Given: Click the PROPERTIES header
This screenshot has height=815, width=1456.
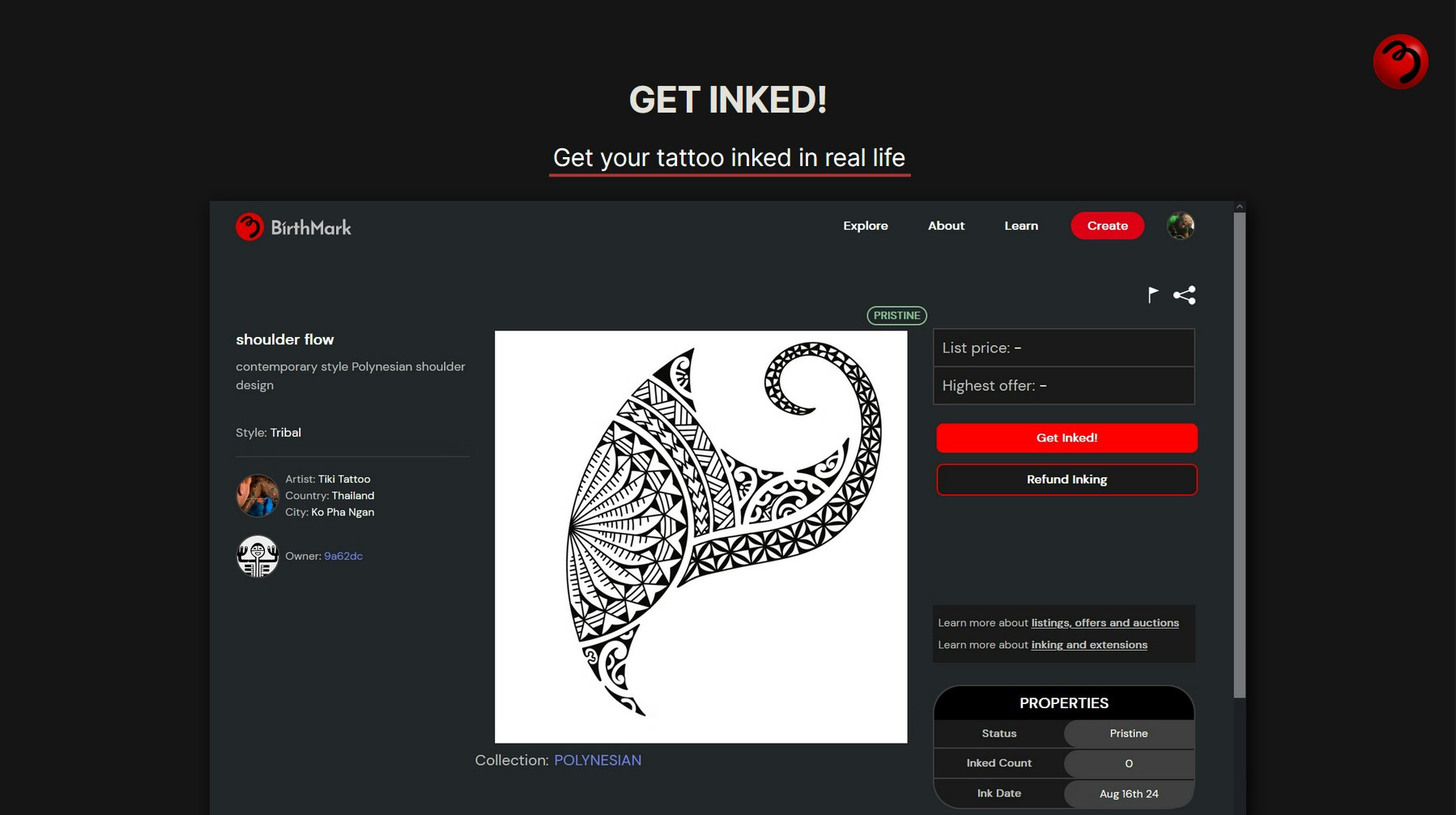Looking at the screenshot, I should [1063, 703].
